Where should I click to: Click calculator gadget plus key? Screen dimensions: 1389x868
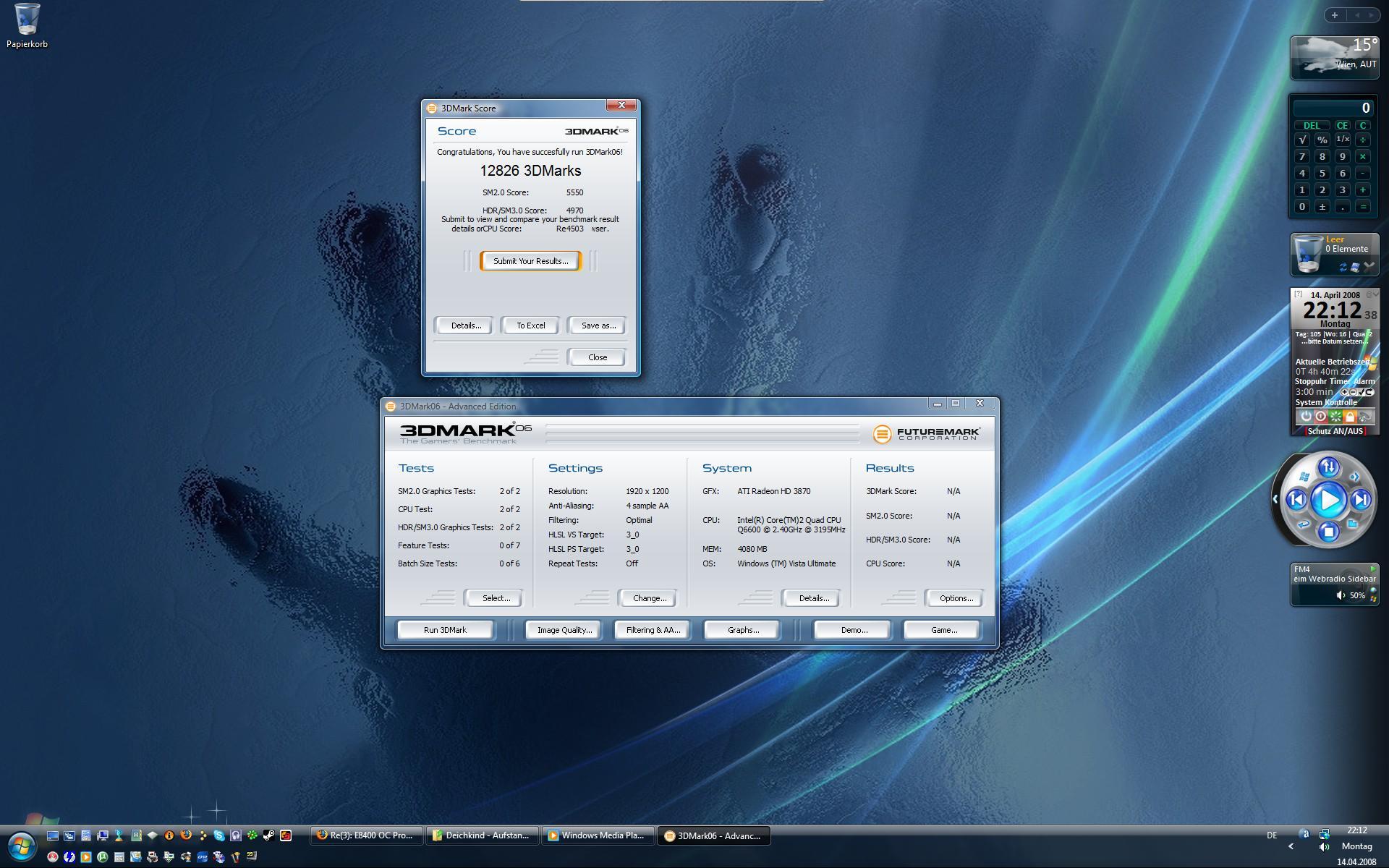pos(1363,190)
